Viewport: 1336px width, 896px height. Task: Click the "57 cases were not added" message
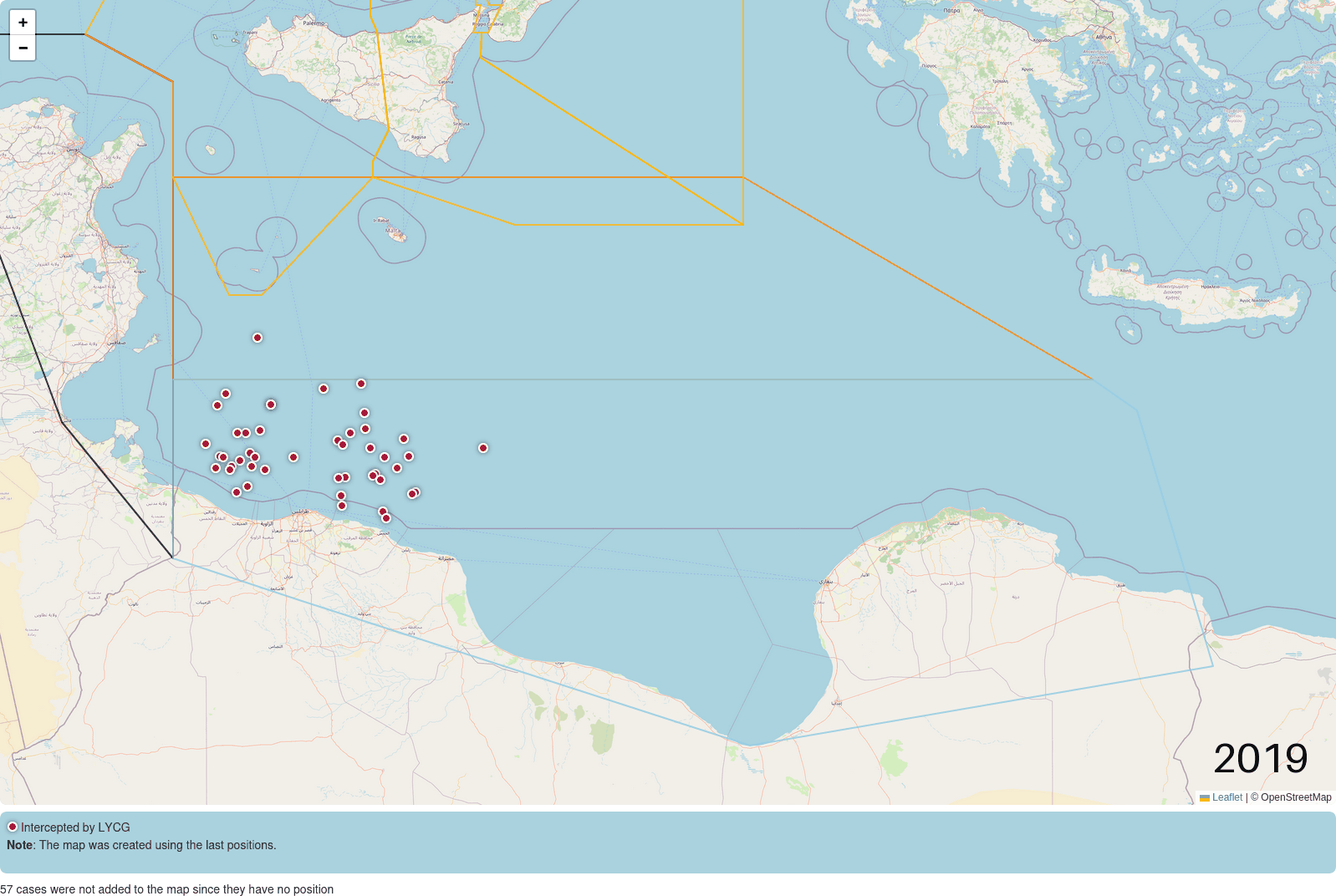tap(167, 889)
